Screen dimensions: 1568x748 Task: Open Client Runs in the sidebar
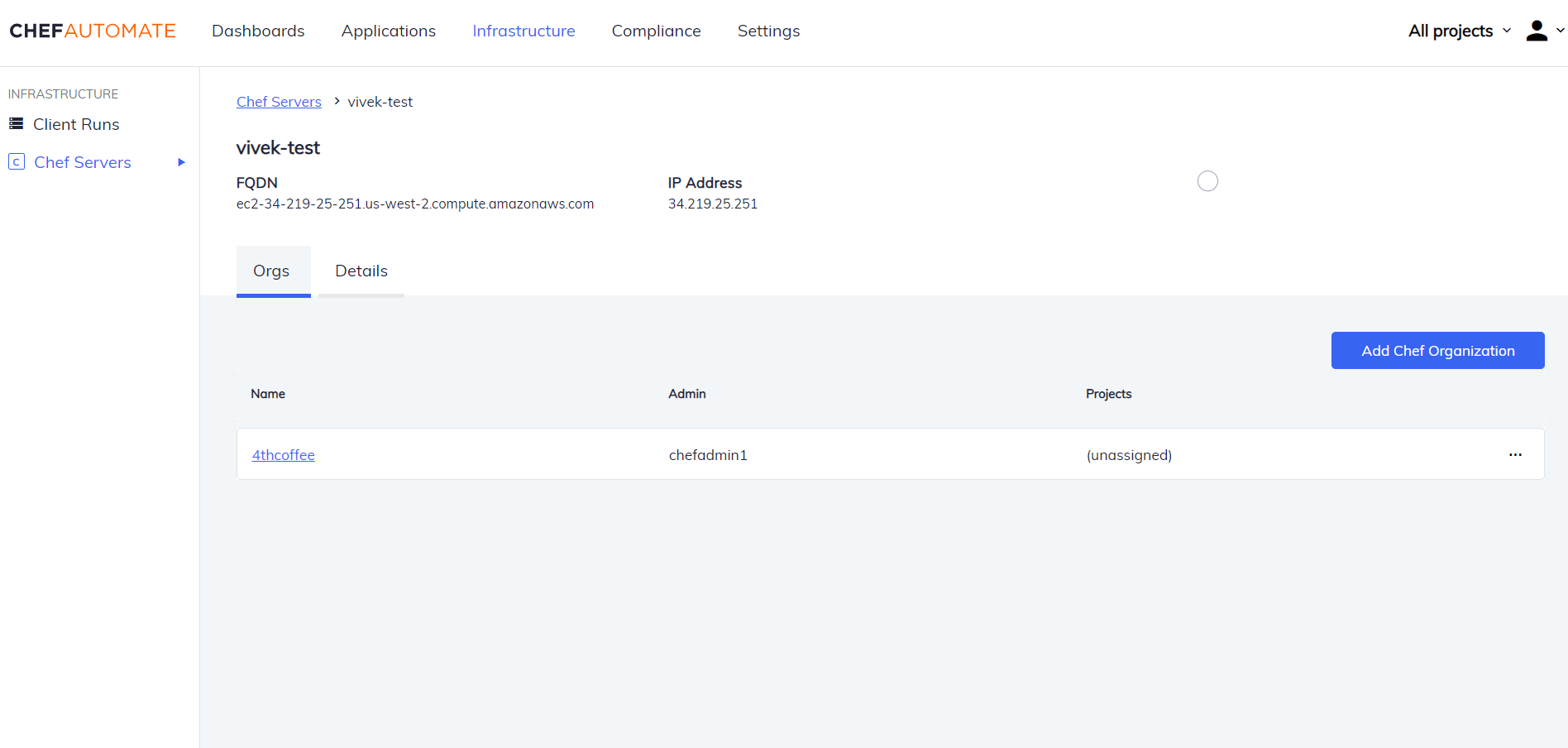pyautogui.click(x=76, y=124)
